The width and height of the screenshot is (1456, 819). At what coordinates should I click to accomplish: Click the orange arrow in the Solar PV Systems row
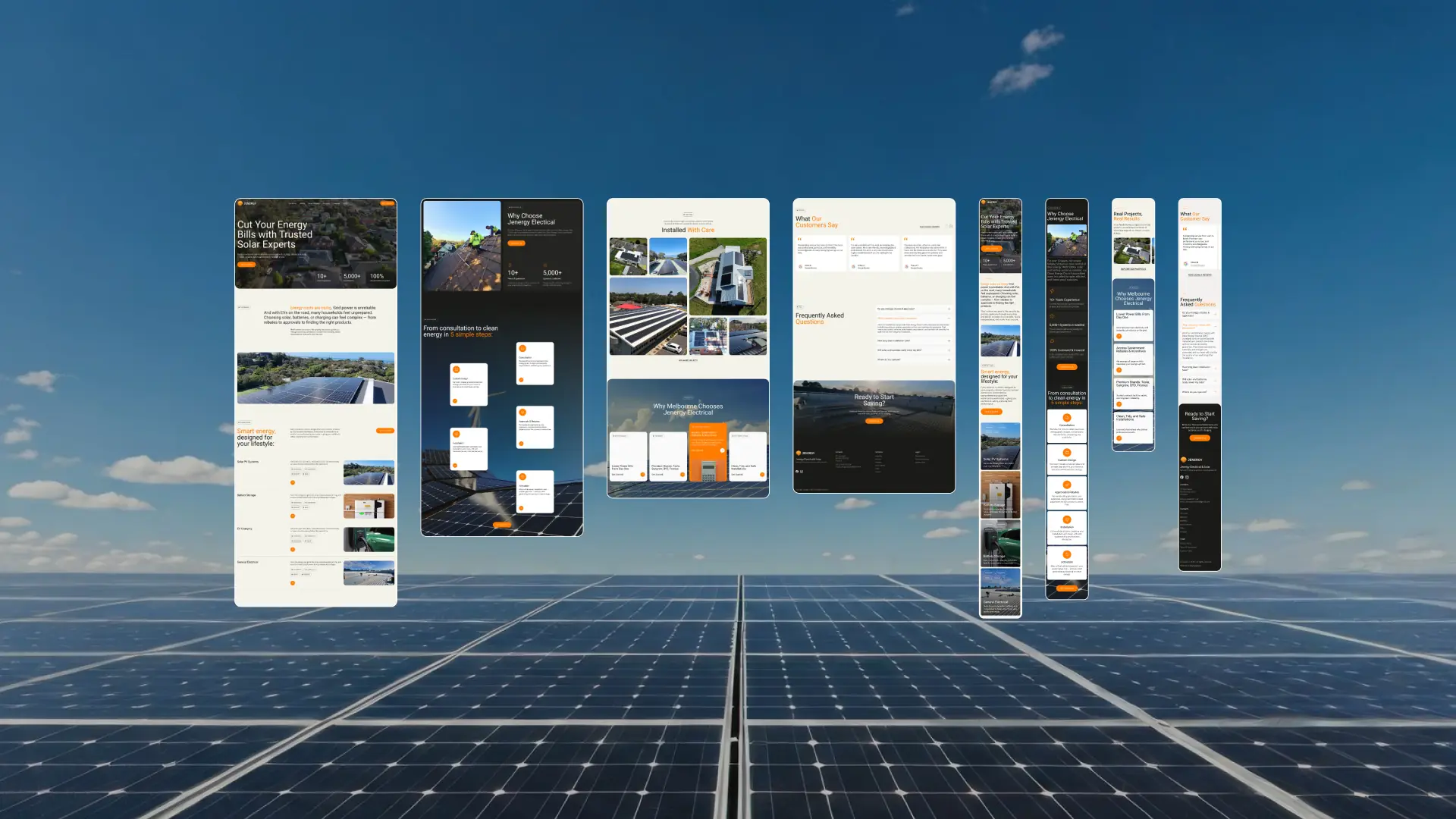tap(293, 482)
